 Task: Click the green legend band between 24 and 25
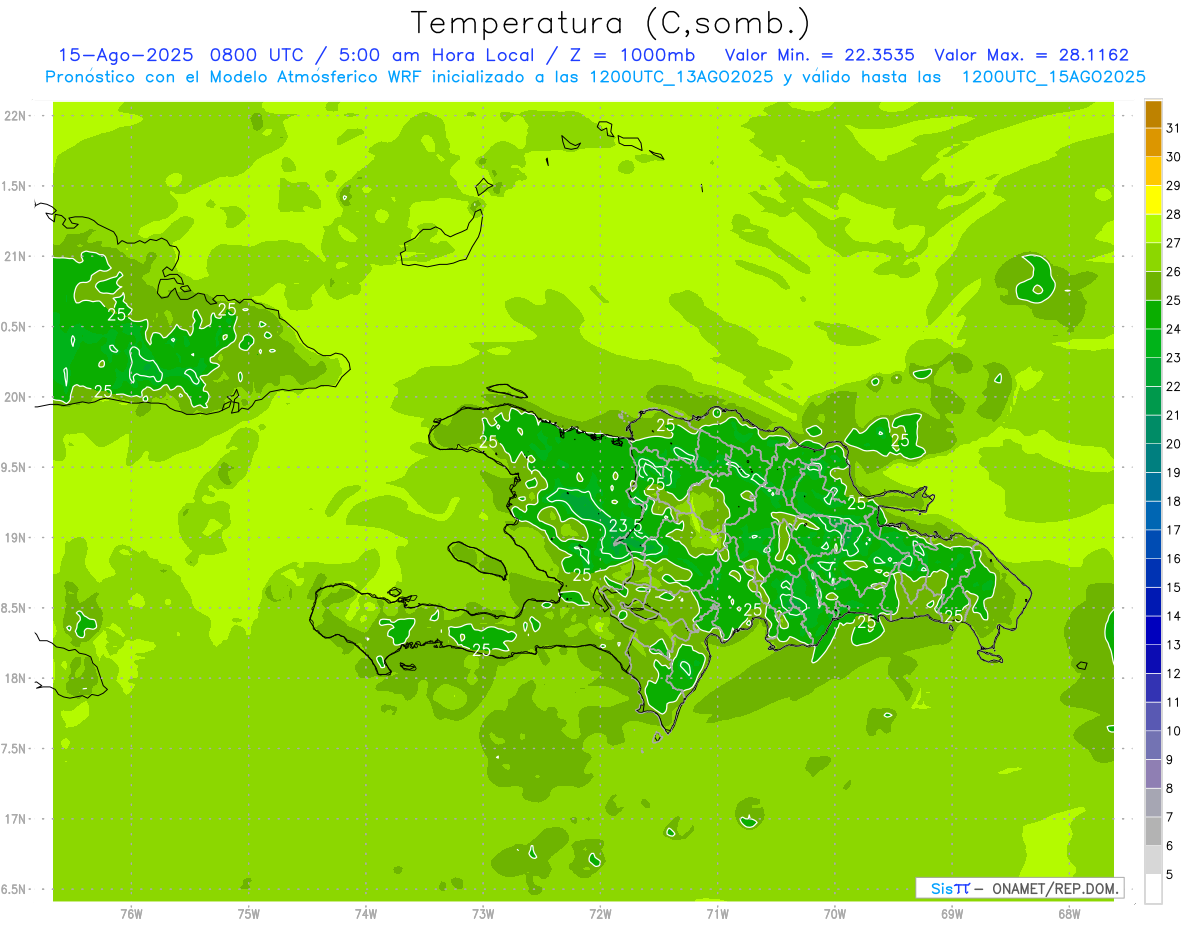(x=1154, y=314)
